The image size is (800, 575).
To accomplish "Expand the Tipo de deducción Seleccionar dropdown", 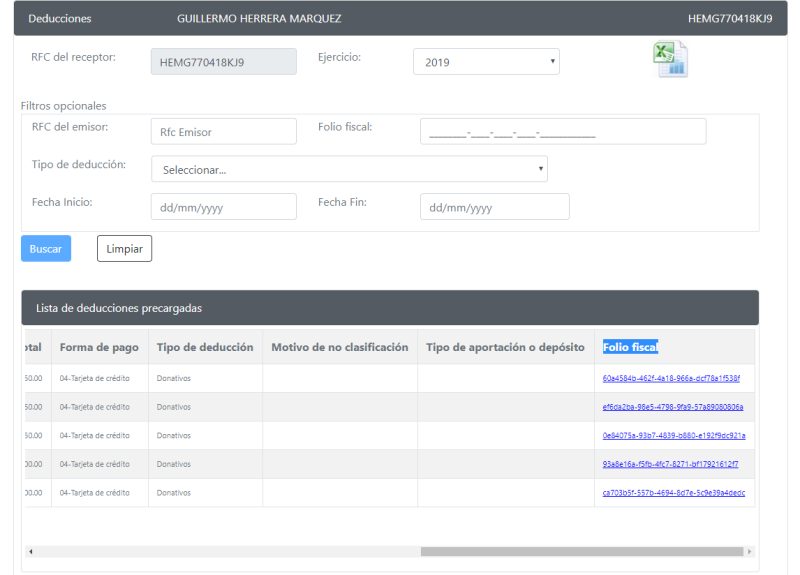I will pyautogui.click(x=349, y=169).
